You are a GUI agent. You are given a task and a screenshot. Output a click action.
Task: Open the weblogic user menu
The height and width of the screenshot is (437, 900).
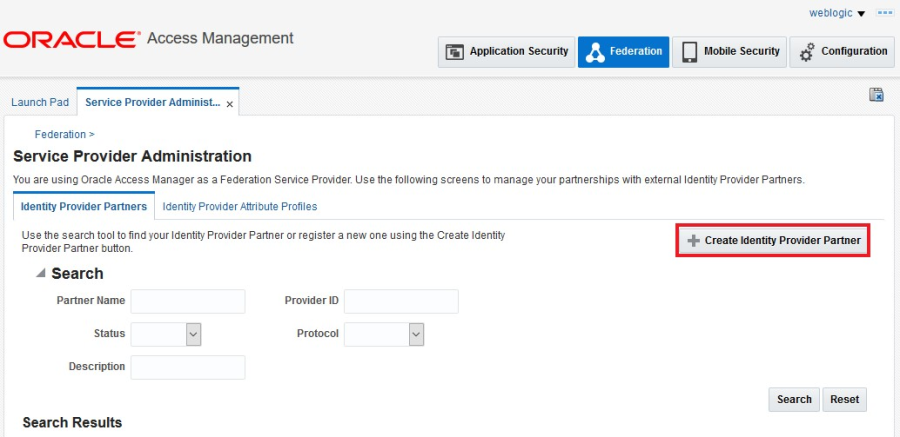pyautogui.click(x=837, y=13)
